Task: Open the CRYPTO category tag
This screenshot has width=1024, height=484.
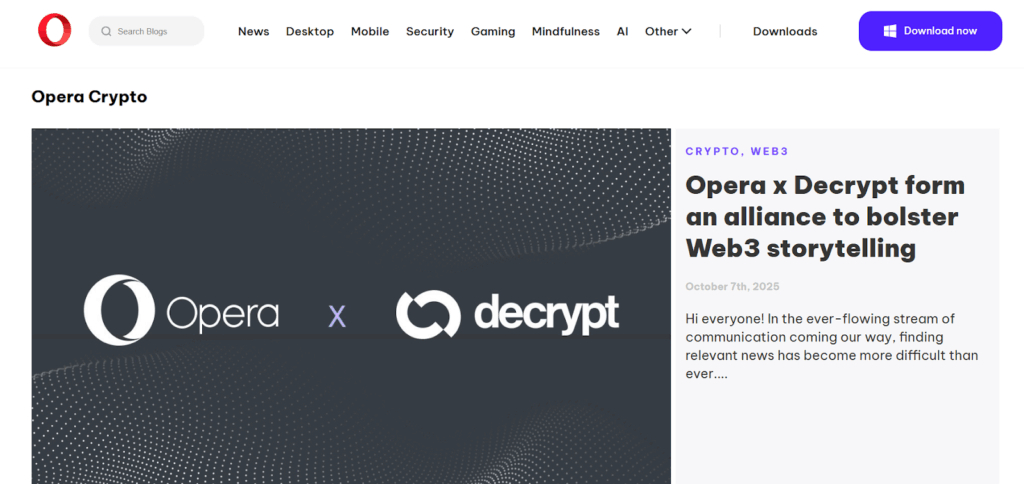Action: [x=712, y=151]
